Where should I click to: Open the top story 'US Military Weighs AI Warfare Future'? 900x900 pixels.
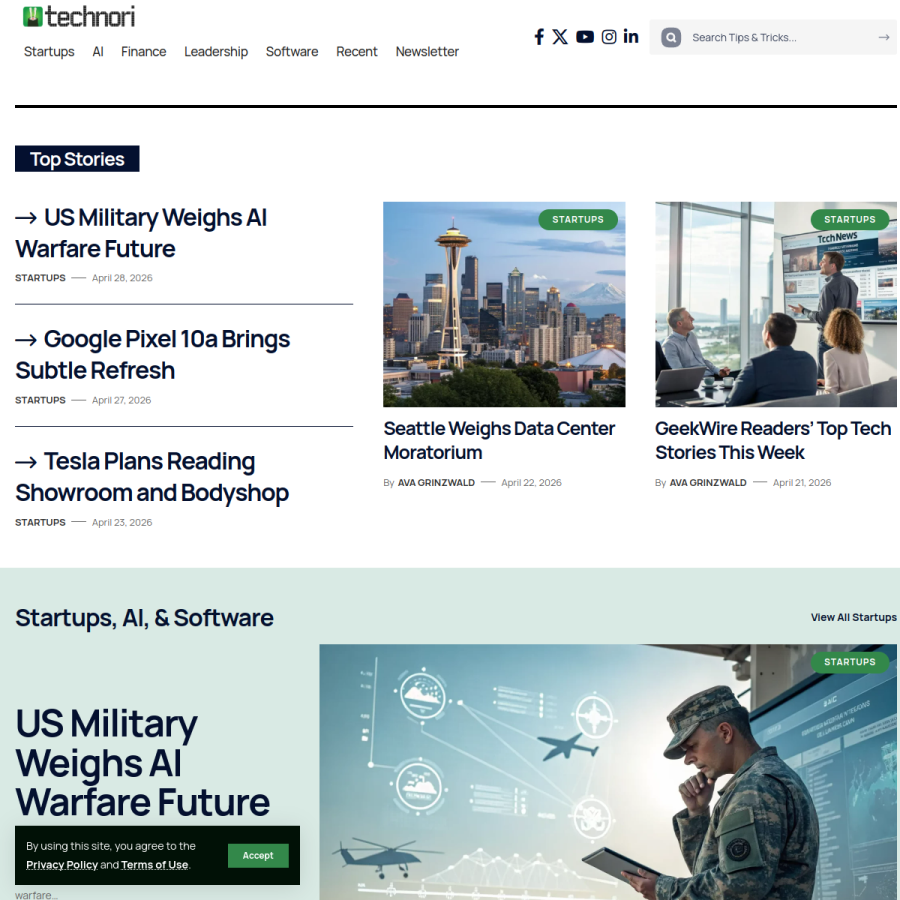[141, 233]
